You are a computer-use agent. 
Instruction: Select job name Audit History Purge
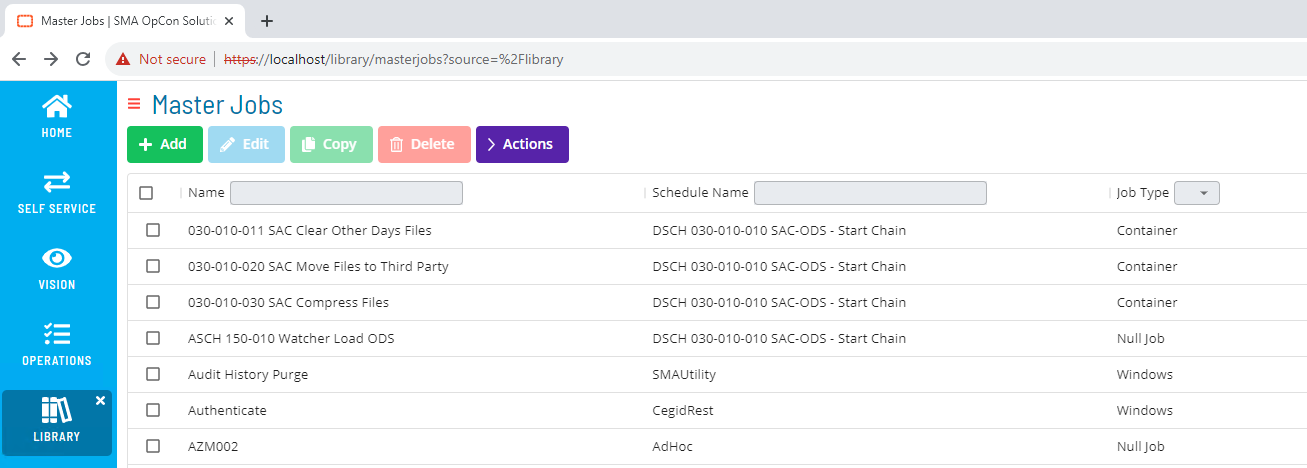[x=248, y=374]
